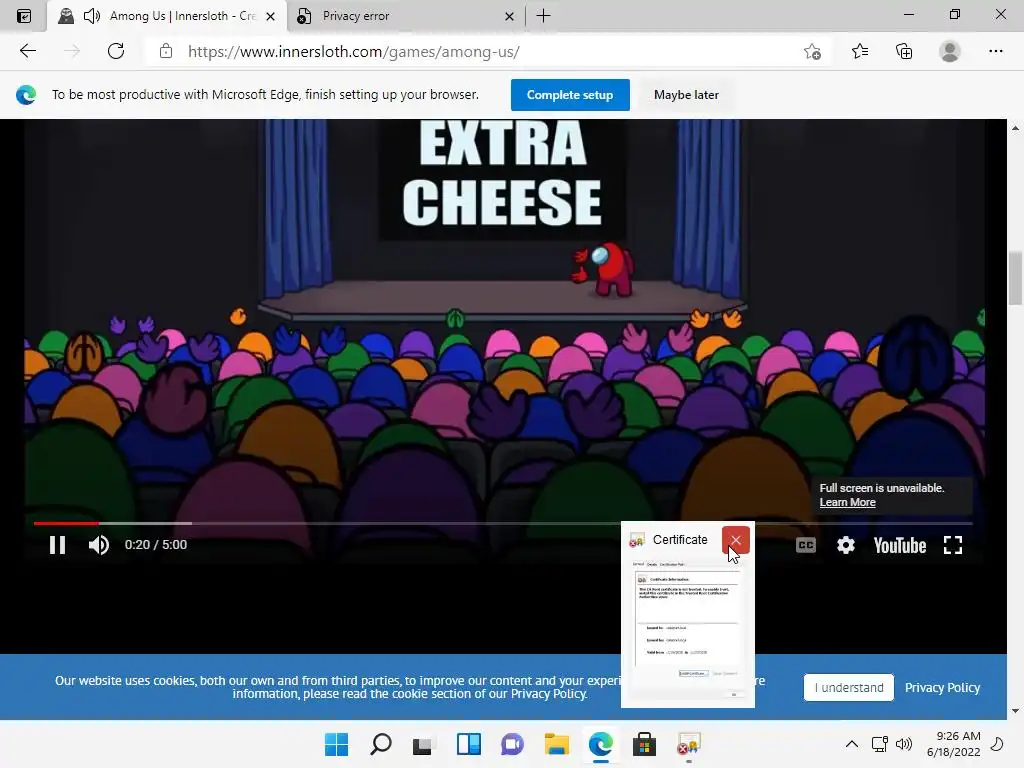
Task: Click the page vertical scrollbar thumb
Action: (1015, 278)
